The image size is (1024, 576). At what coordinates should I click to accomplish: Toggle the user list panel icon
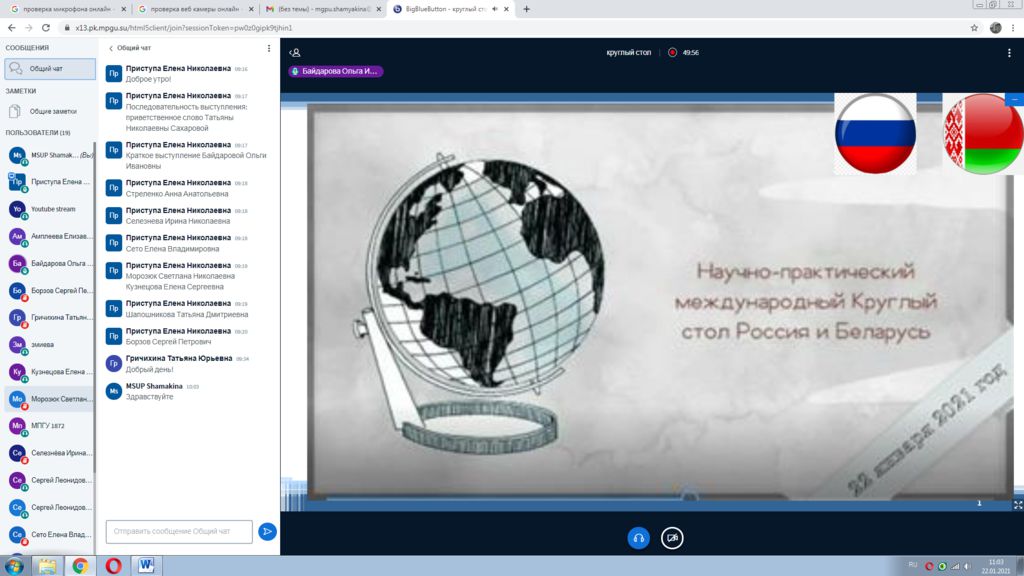(x=294, y=52)
